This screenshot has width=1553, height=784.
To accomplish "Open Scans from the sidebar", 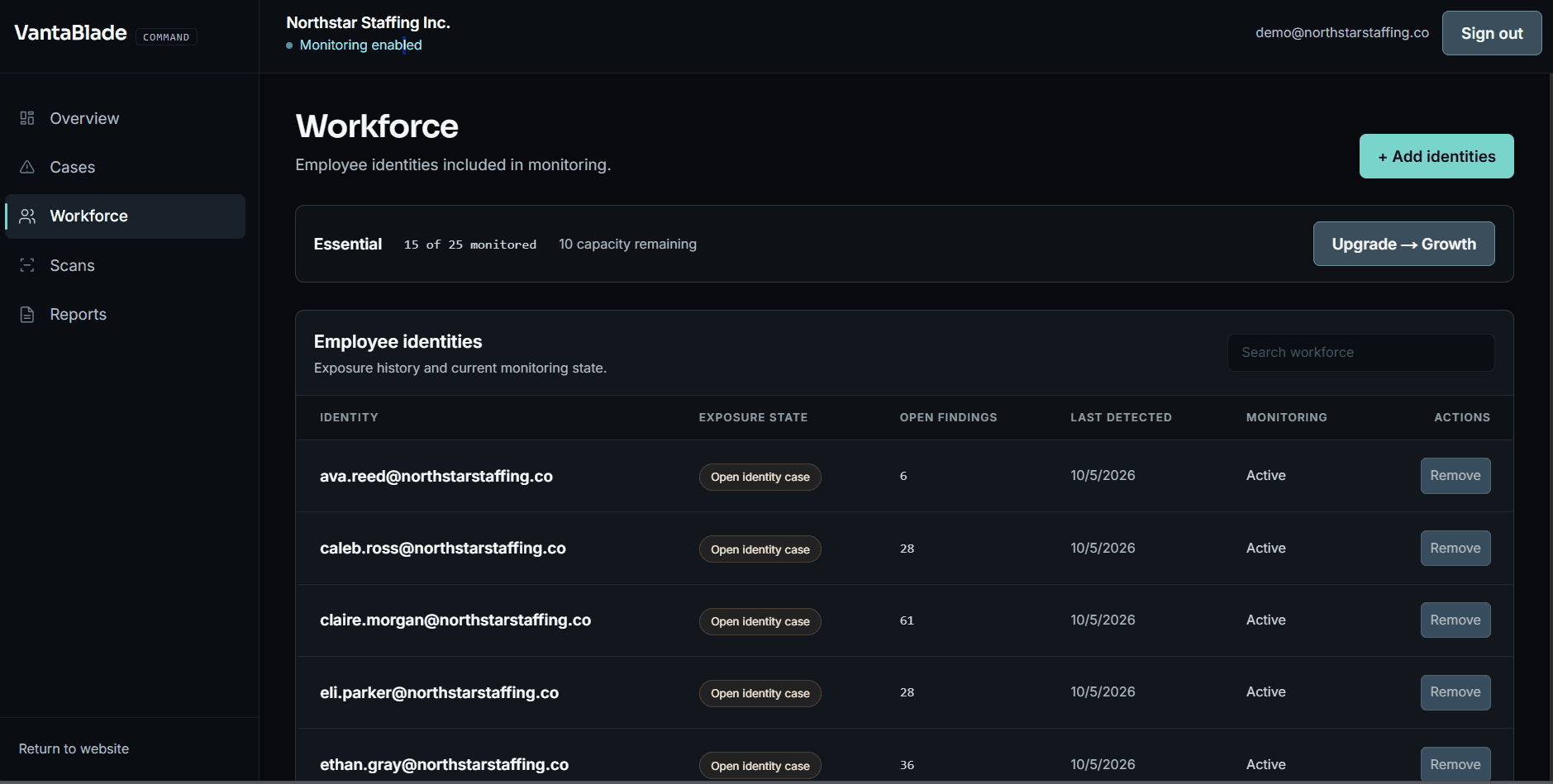I will pyautogui.click(x=125, y=265).
